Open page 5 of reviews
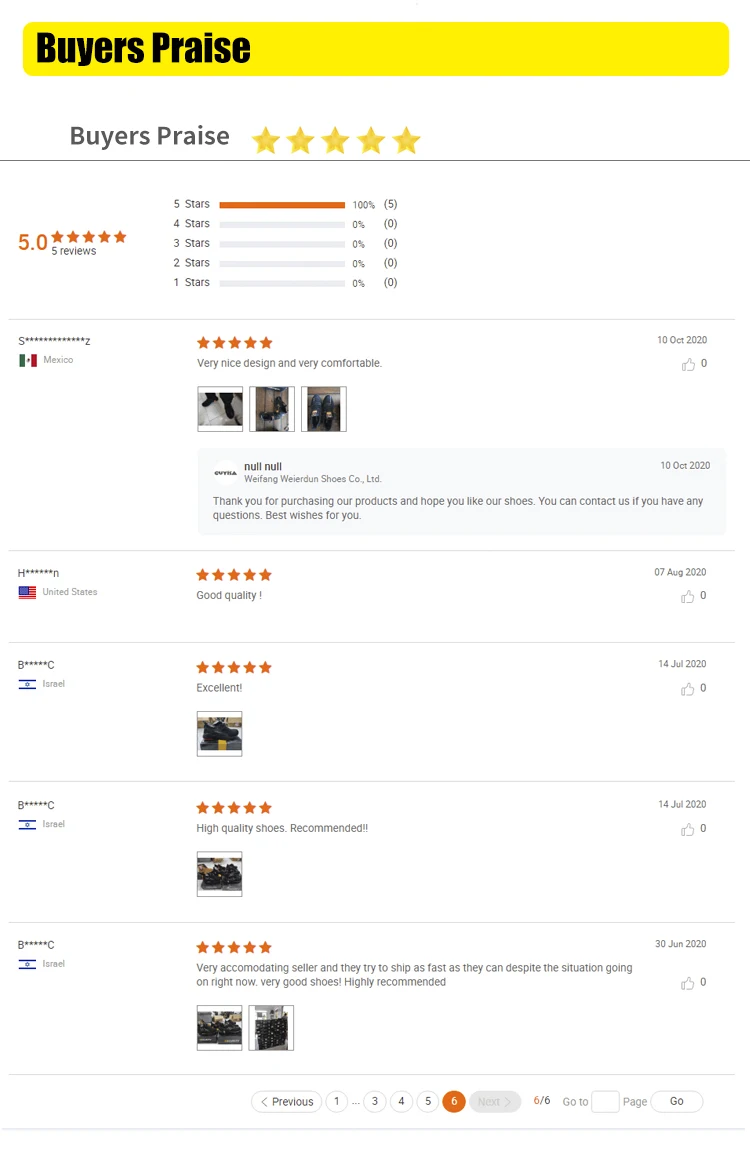This screenshot has height=1161, width=750. click(x=428, y=1102)
